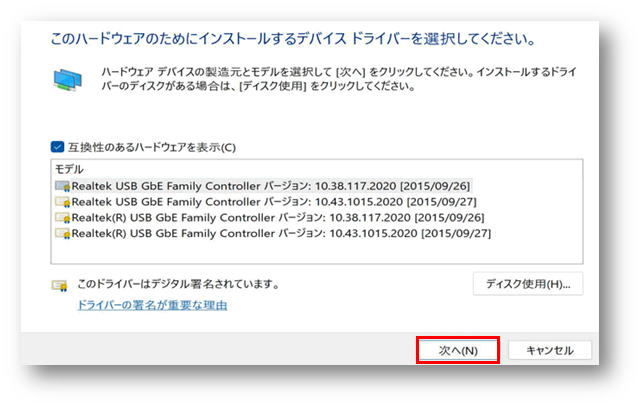Screen dimensions: 641x407
Task: Click the キャンセル button
Action: click(x=549, y=350)
